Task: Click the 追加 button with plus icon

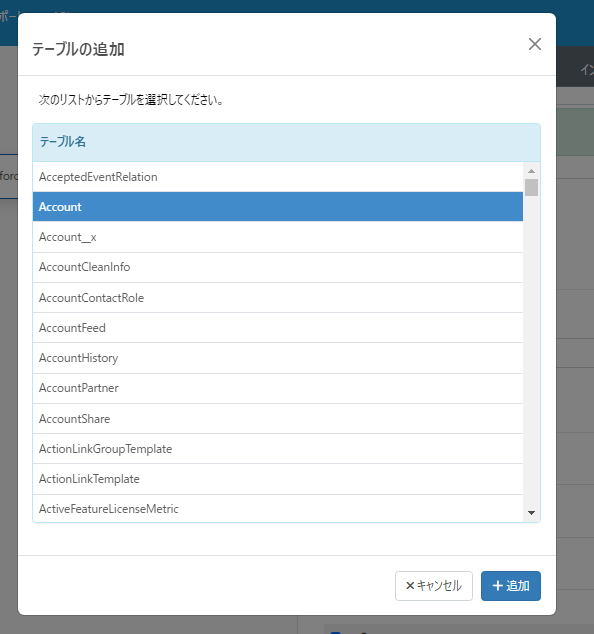Action: 510,585
